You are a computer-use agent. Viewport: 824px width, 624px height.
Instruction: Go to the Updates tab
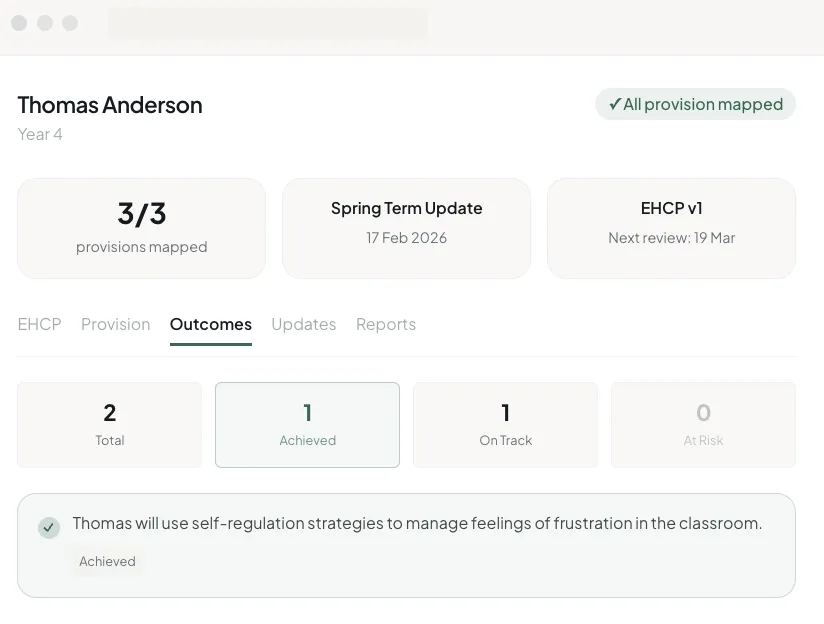tap(303, 324)
